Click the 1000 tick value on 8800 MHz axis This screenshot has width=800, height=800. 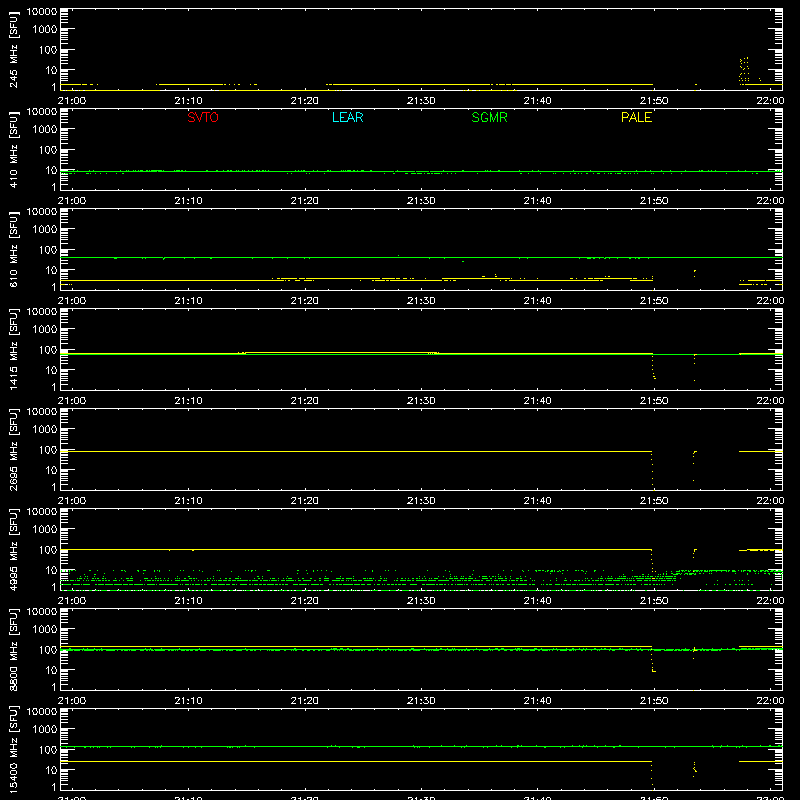point(45,629)
